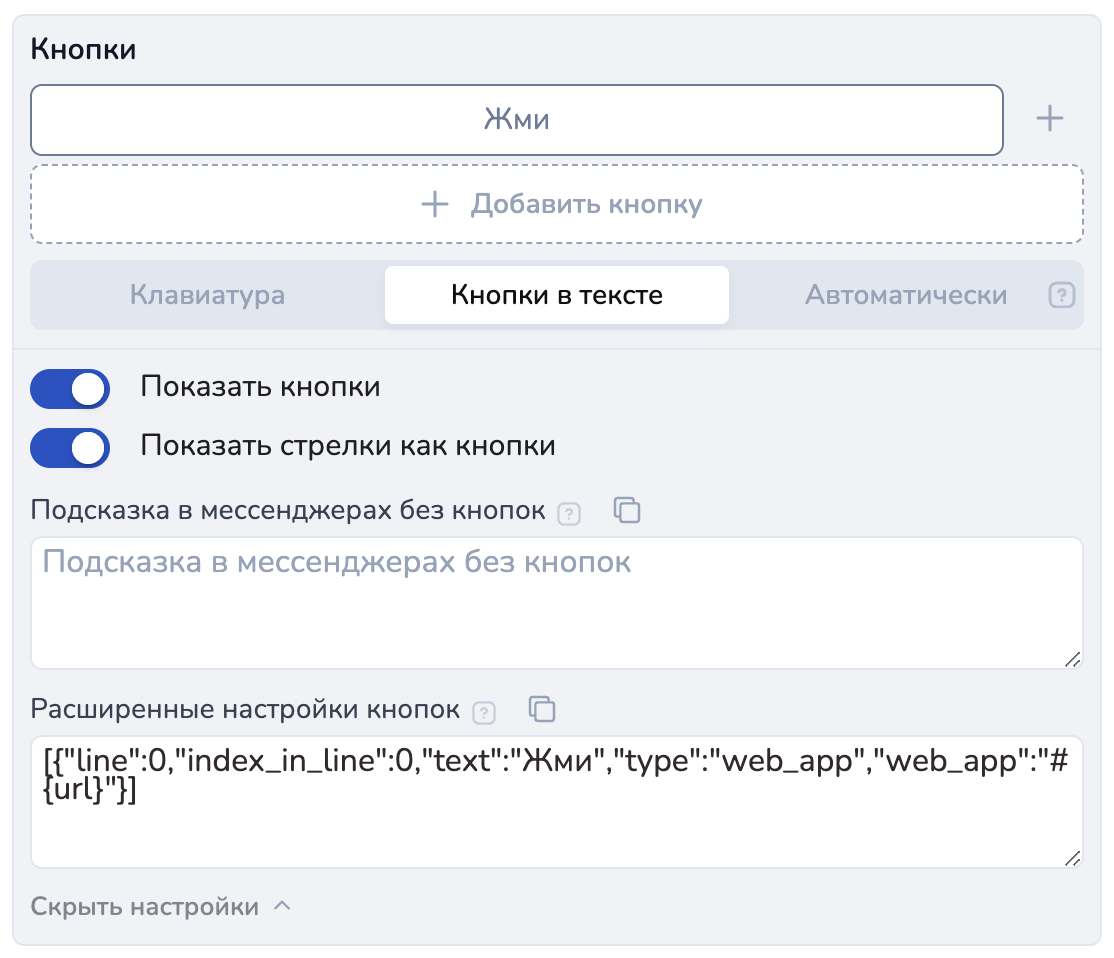Collapse settings using the chevron-up arrow
1114x958 pixels.
[x=282, y=906]
